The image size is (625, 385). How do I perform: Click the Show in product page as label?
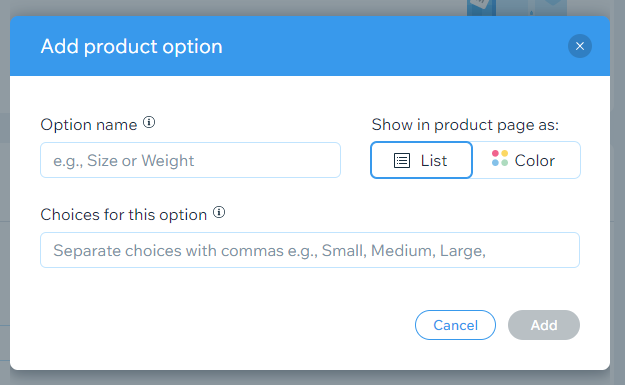(x=465, y=125)
